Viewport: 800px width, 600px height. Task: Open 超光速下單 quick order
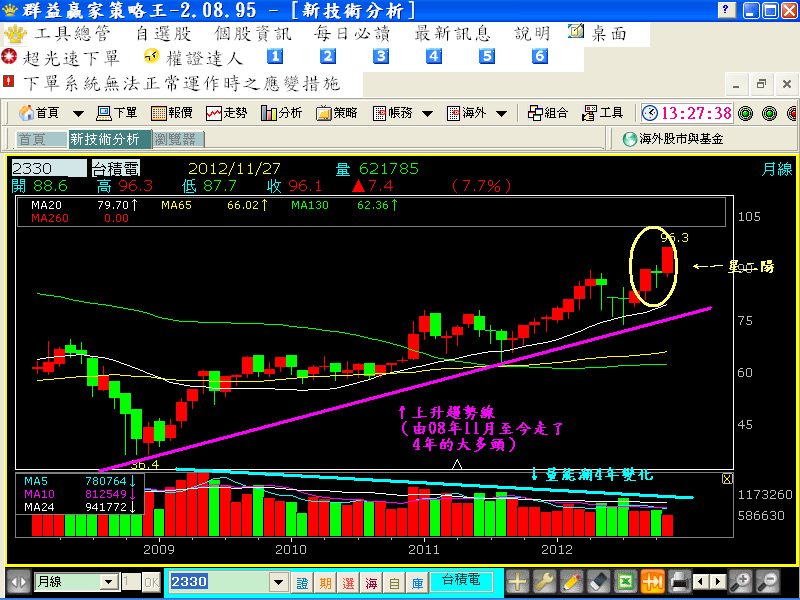tap(61, 58)
